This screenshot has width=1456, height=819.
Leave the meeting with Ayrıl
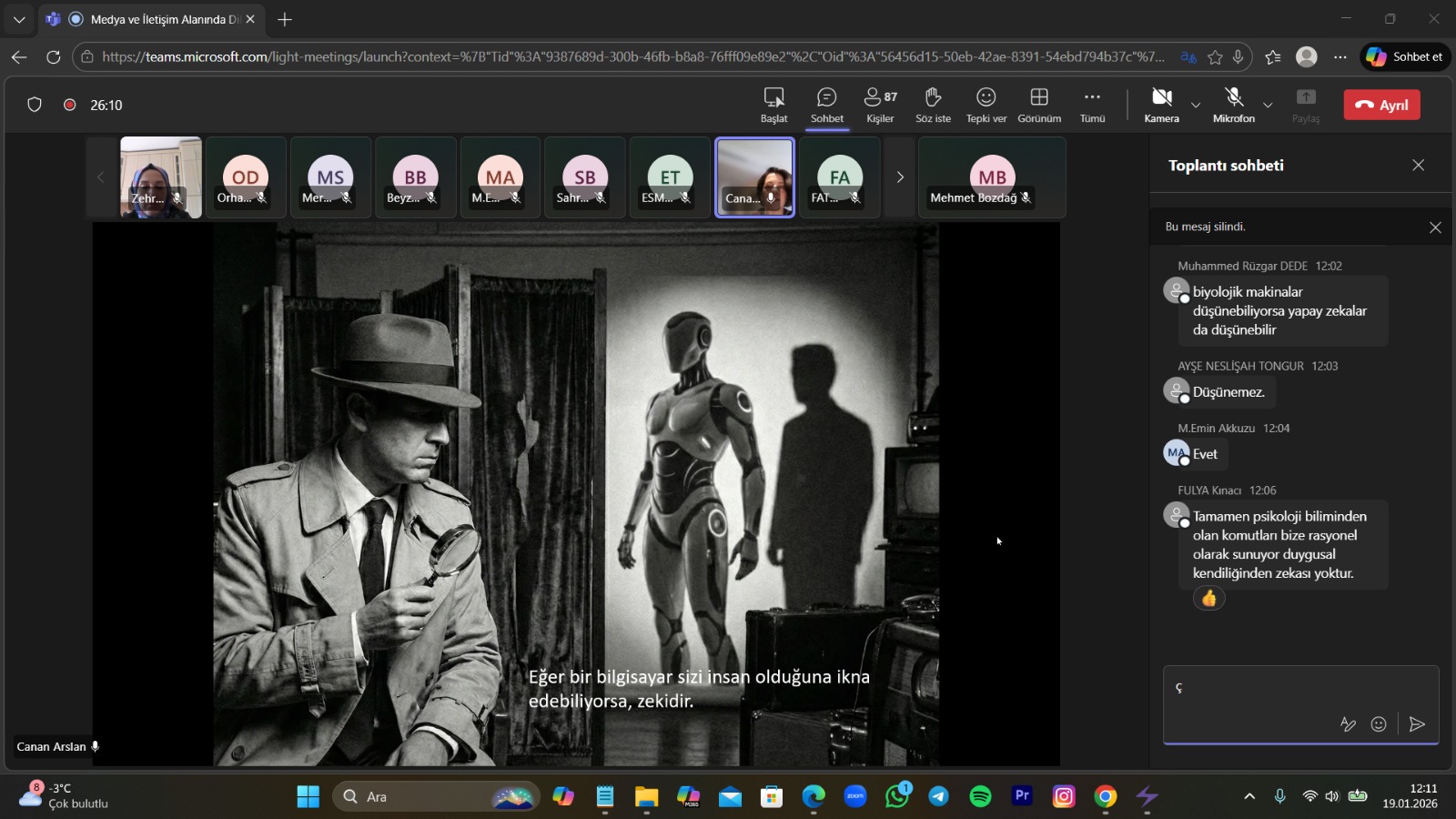tap(1381, 105)
